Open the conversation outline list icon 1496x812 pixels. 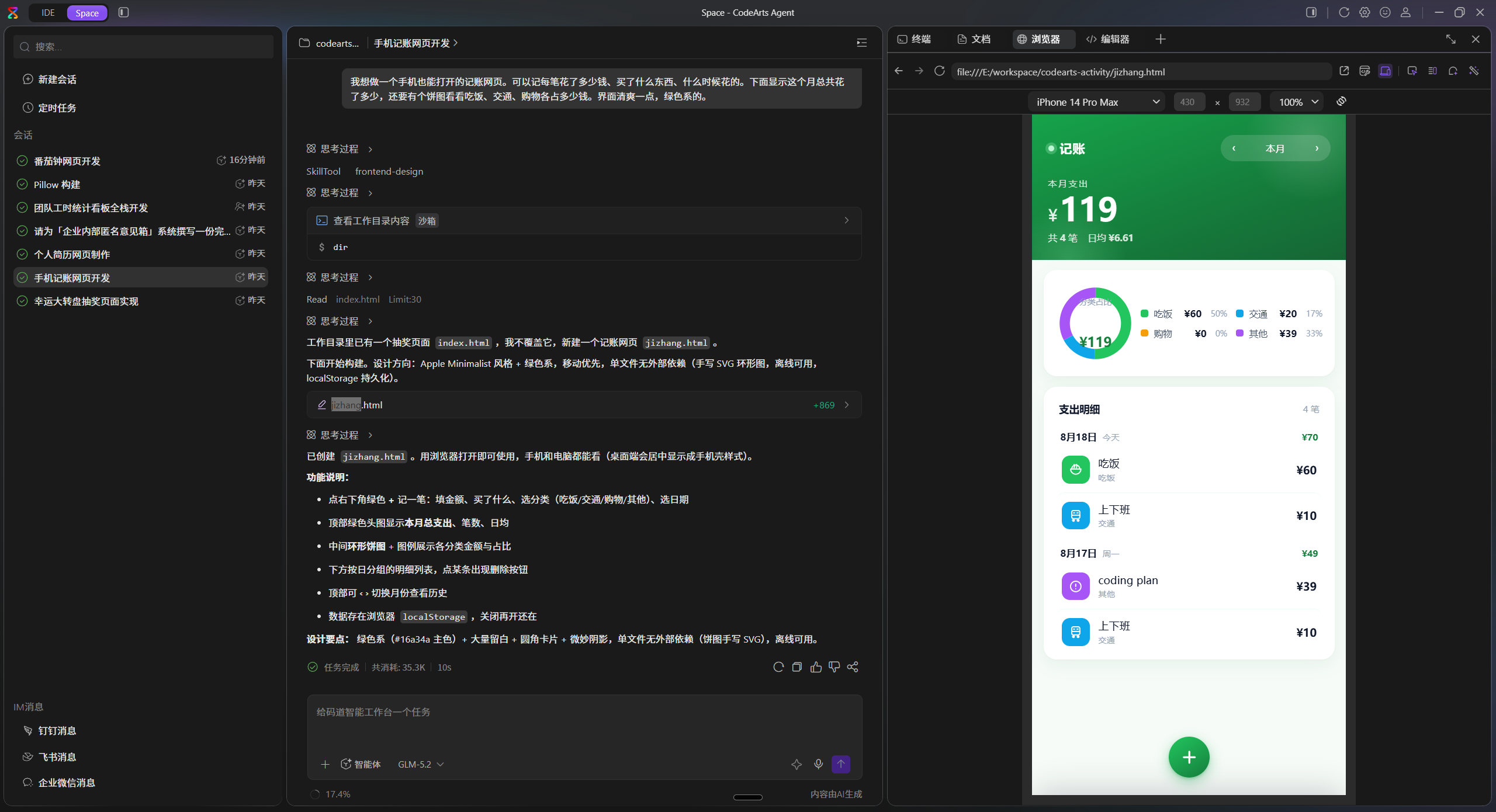pos(861,43)
